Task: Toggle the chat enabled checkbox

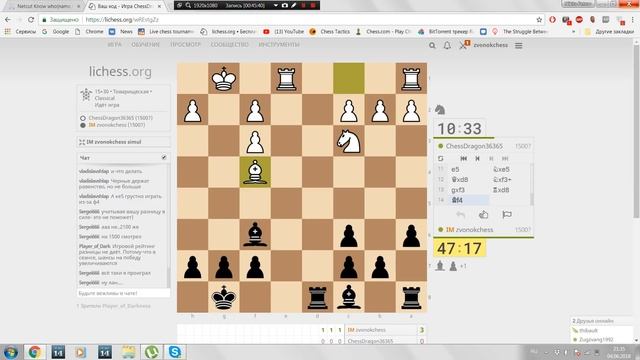Action: pos(164,158)
